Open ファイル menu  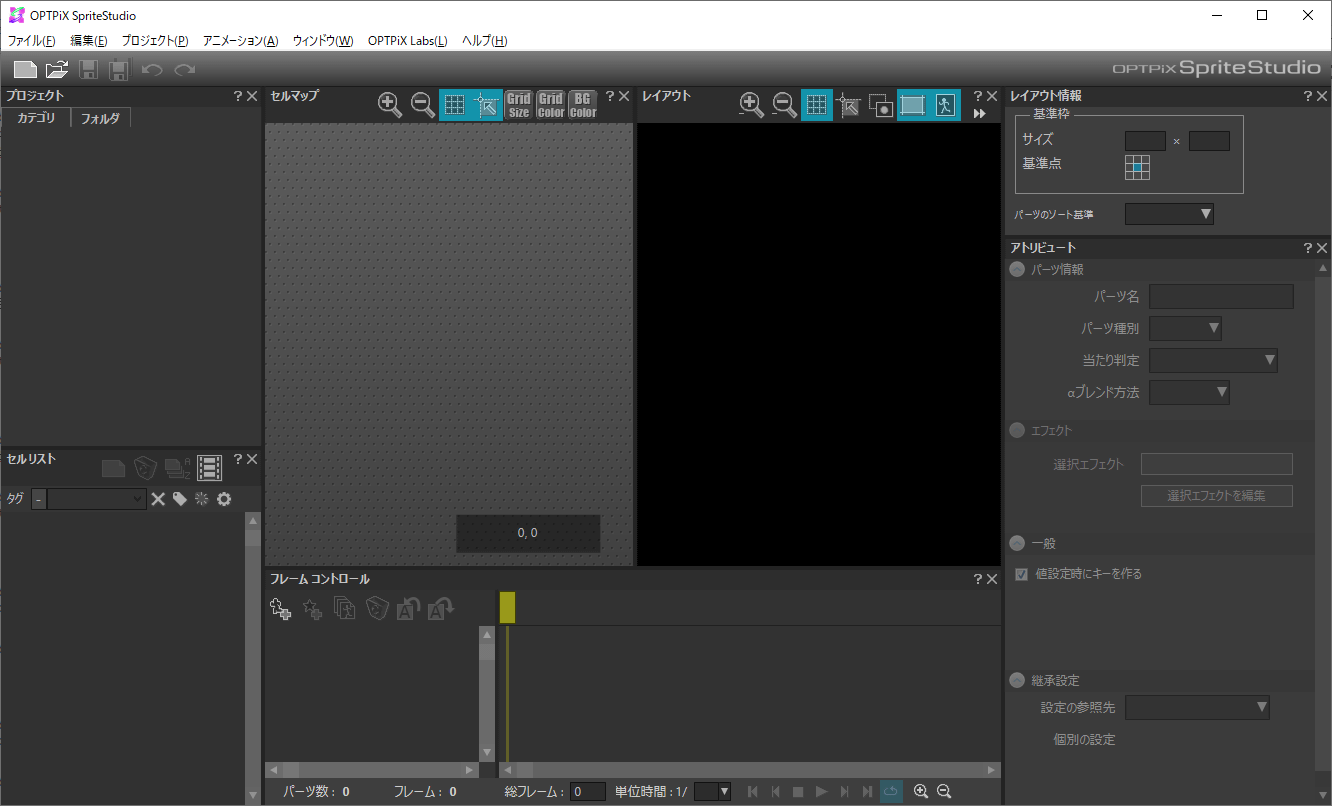32,41
